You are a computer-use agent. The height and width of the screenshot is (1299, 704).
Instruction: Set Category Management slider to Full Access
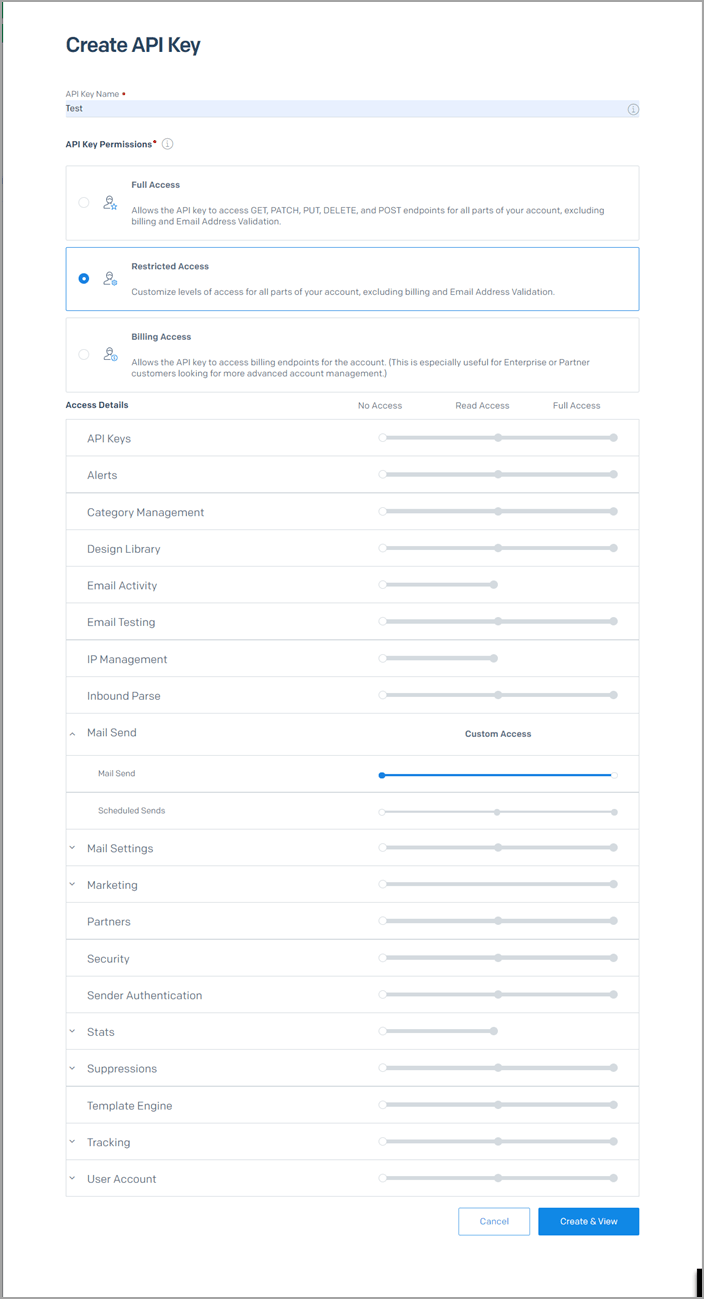[x=614, y=511]
